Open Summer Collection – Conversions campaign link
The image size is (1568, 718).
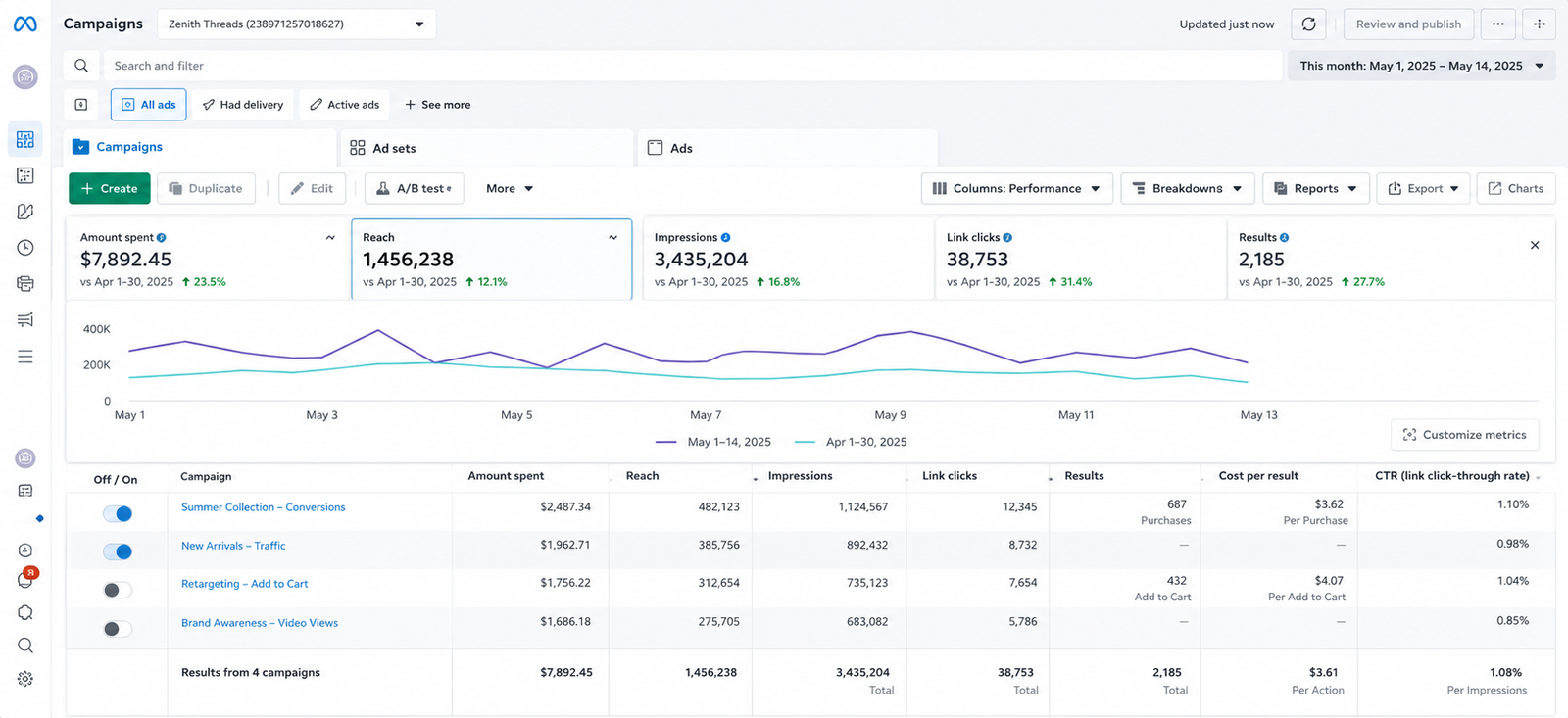click(x=264, y=507)
